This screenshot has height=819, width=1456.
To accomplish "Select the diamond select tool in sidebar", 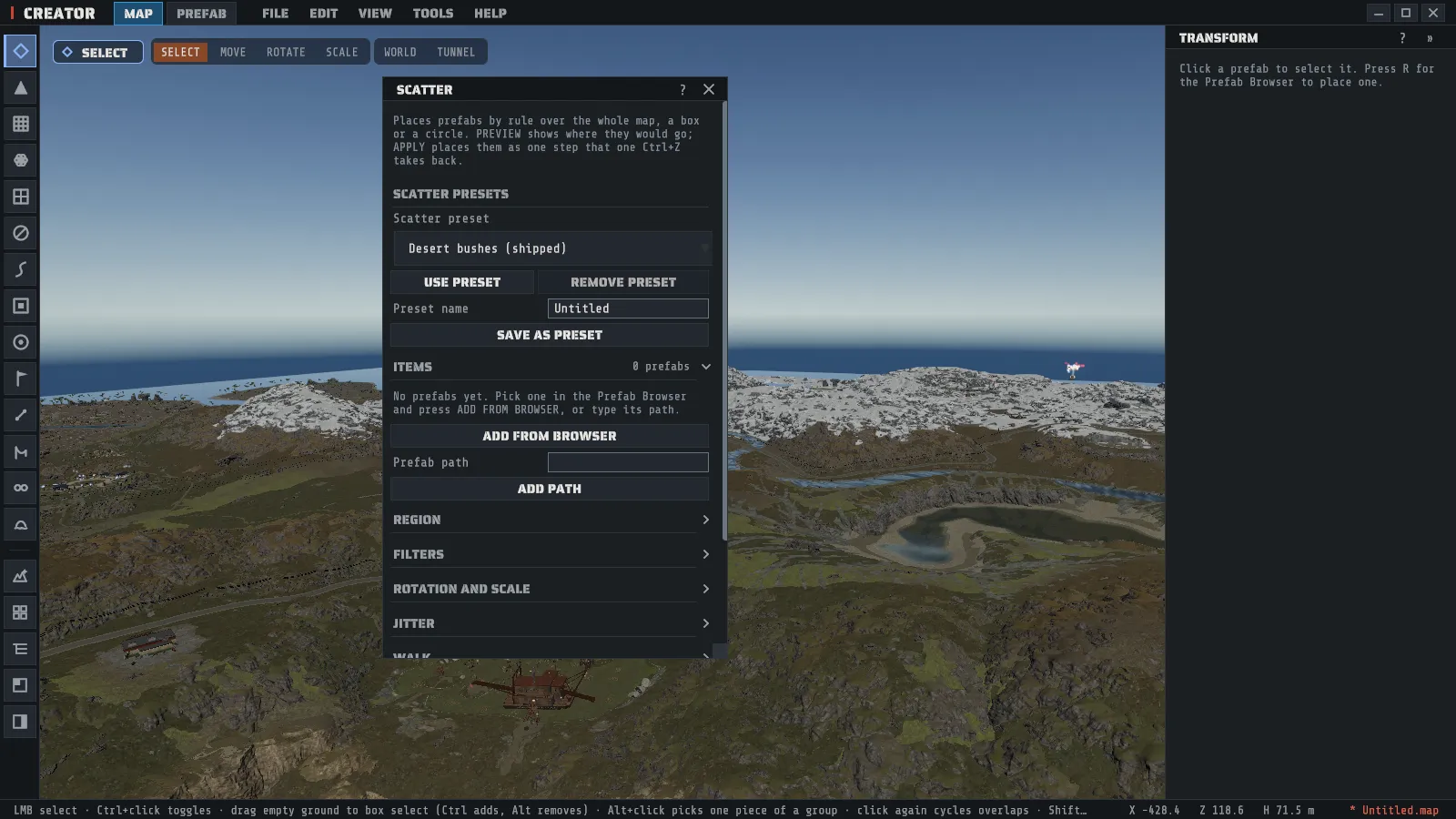I will 20,51.
